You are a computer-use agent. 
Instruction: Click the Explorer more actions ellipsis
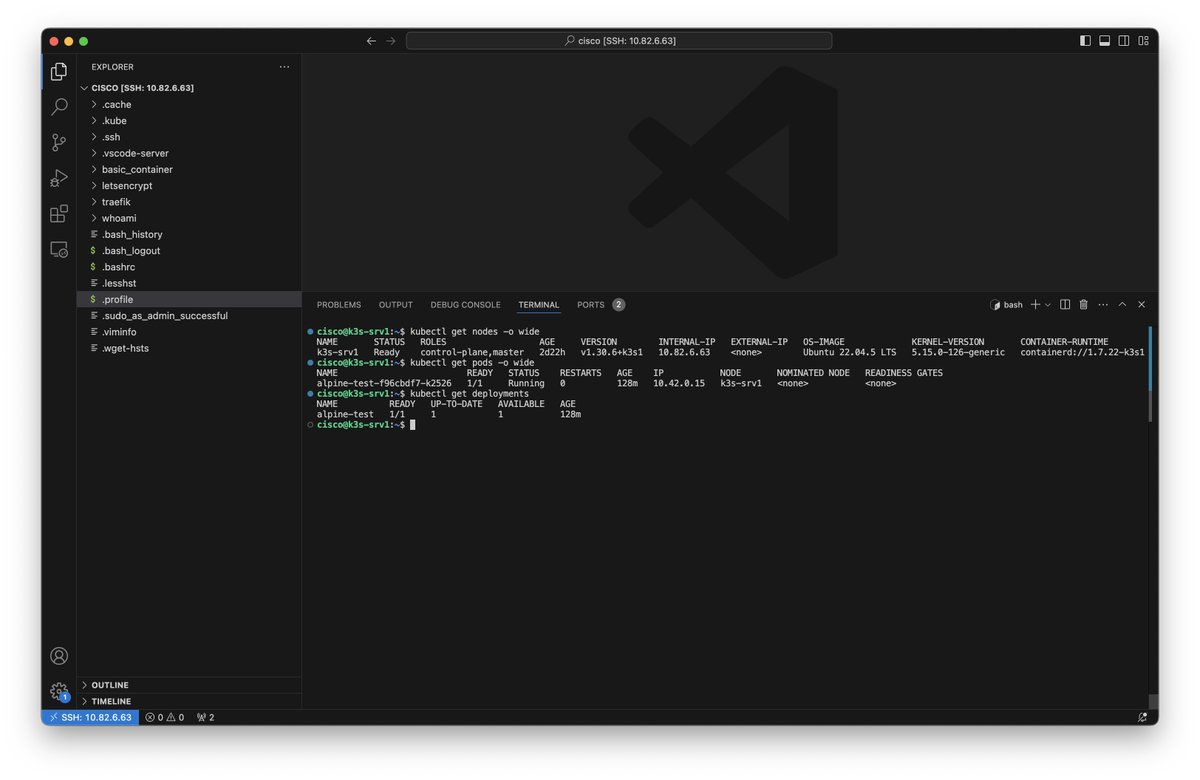[285, 67]
